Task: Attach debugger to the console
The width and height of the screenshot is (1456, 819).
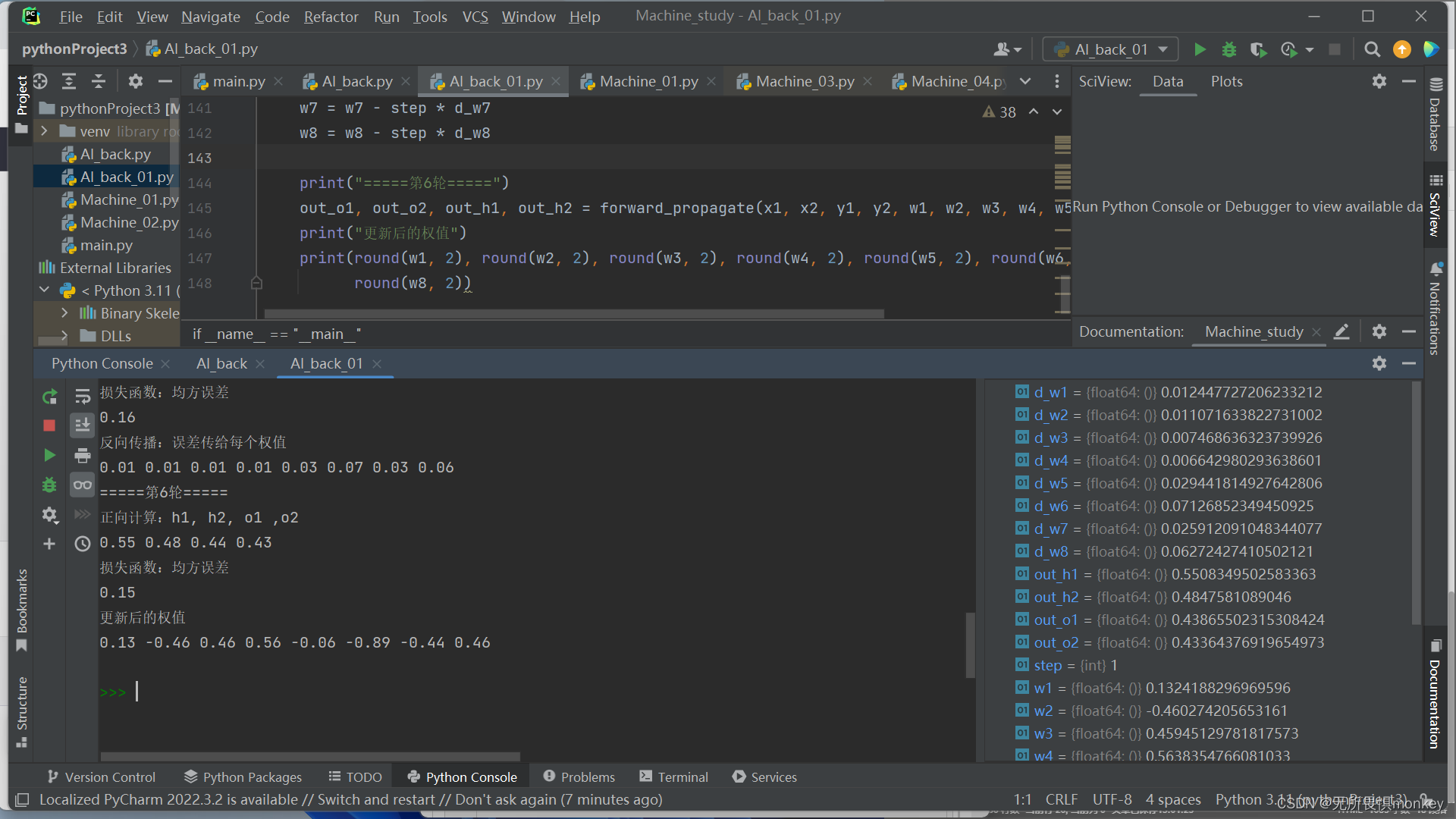Action: coord(49,485)
